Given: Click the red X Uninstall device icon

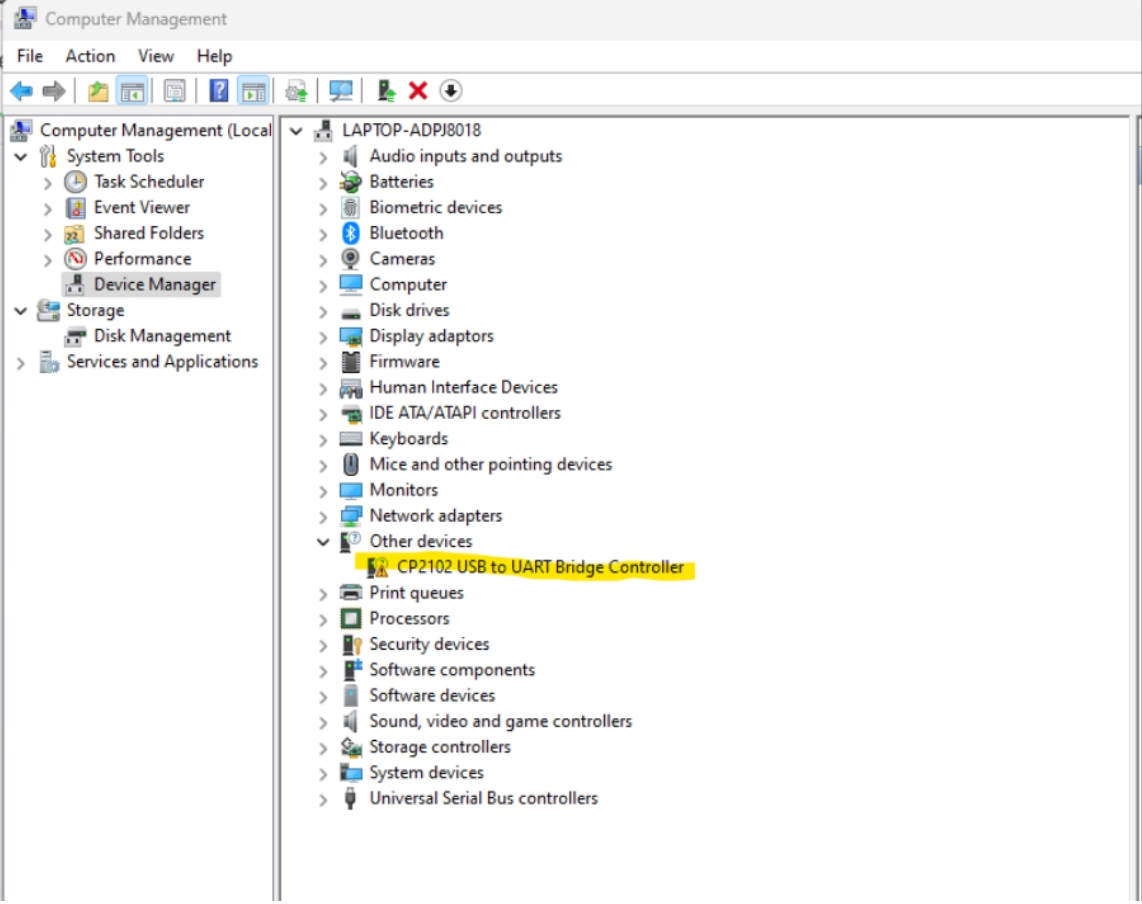Looking at the screenshot, I should coord(418,91).
